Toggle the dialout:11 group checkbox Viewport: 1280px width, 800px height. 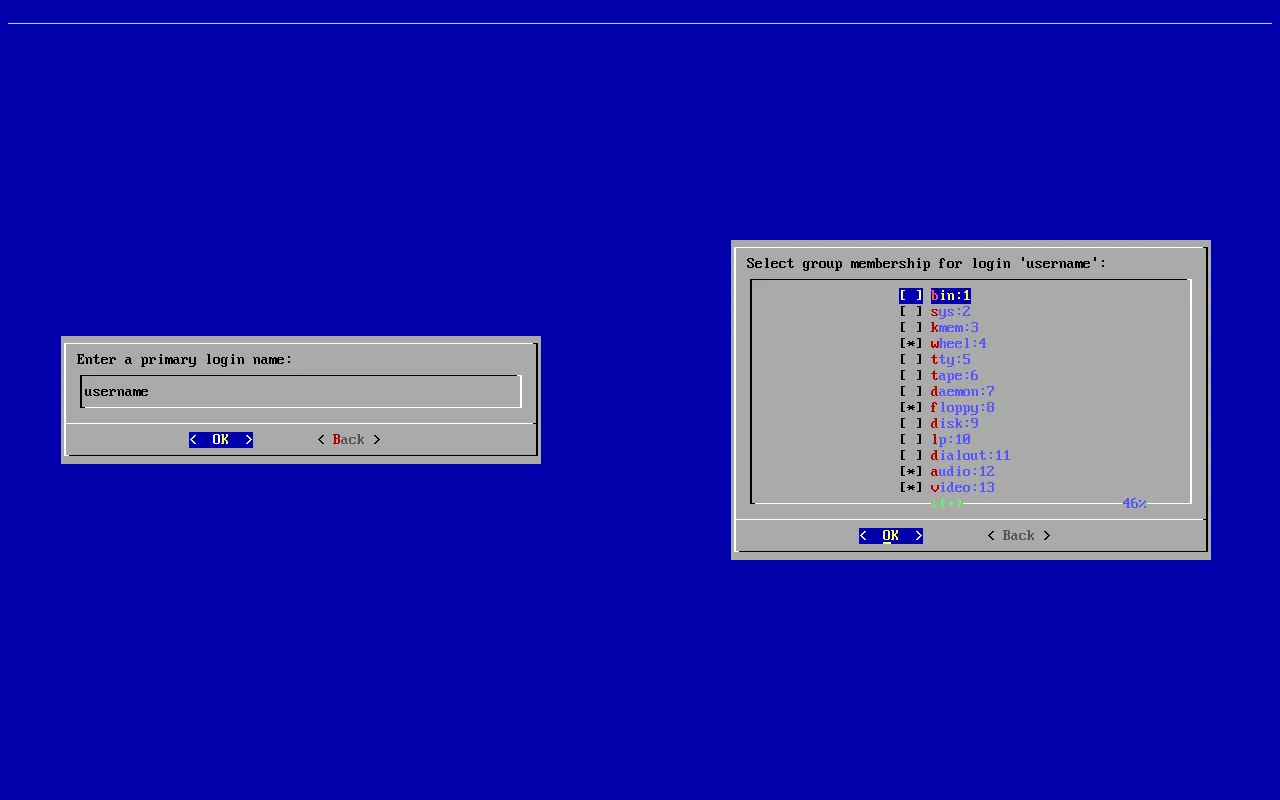[x=911, y=456]
